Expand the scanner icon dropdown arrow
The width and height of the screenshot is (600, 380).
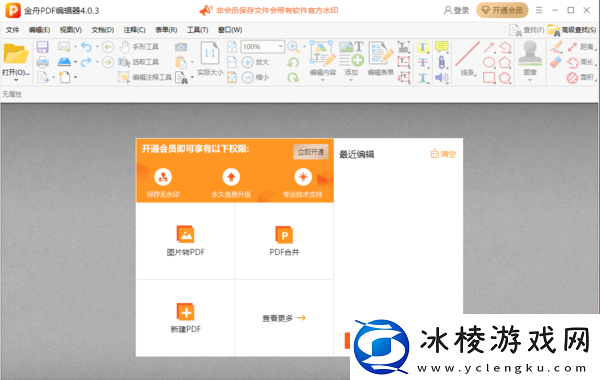pos(75,62)
